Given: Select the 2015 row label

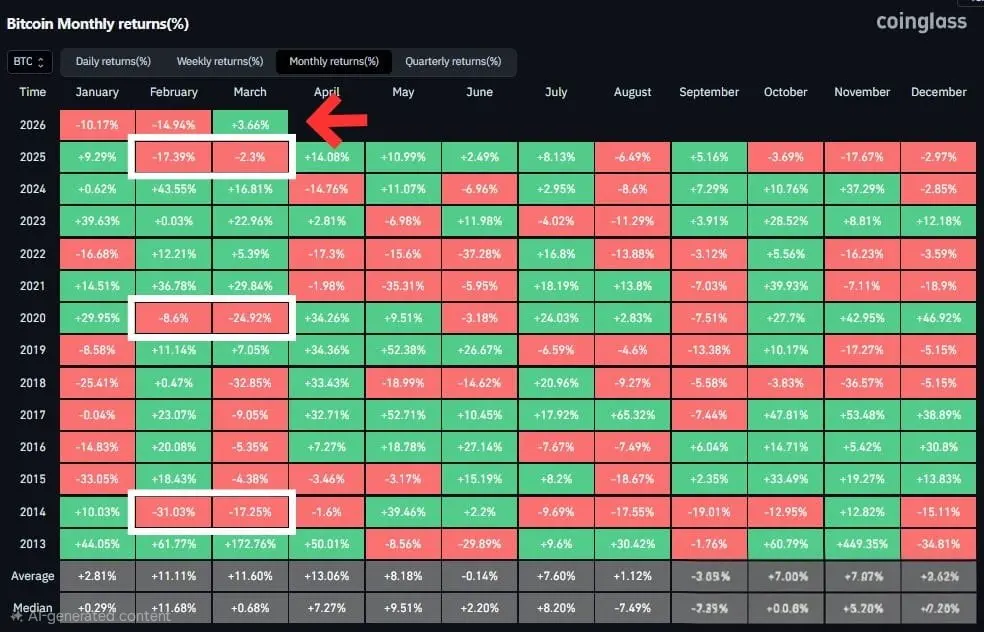Looking at the screenshot, I should point(33,479).
